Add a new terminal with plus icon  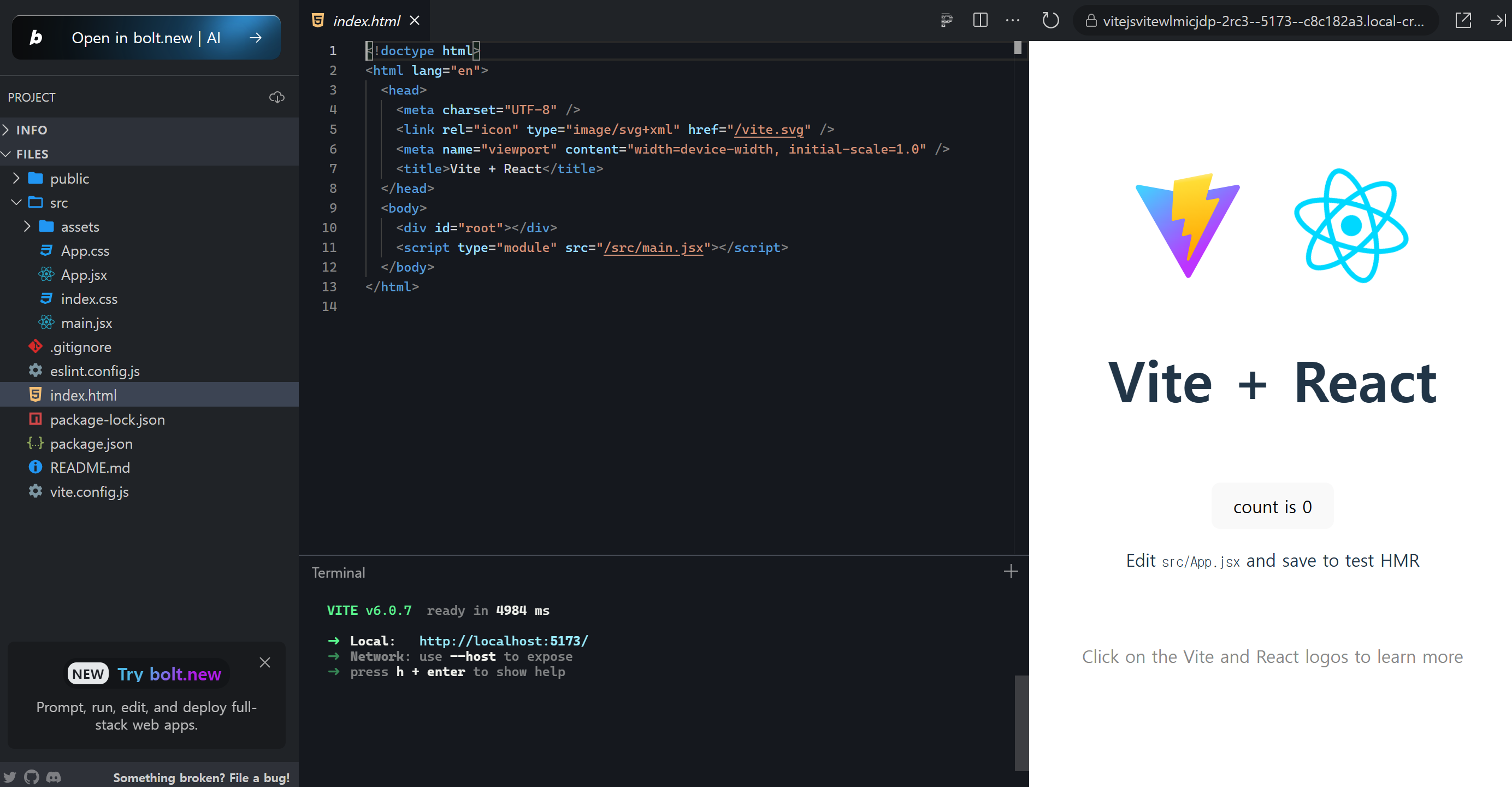(x=1010, y=572)
